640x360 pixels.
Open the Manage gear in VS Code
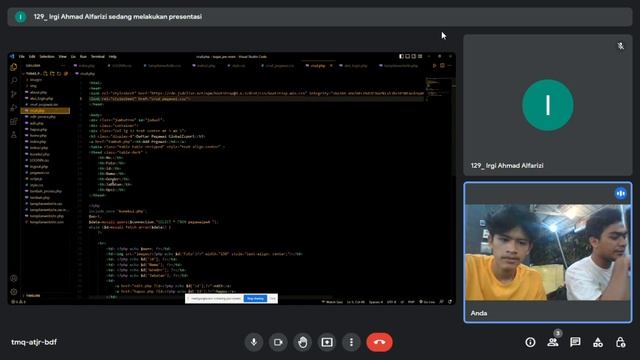point(13,292)
